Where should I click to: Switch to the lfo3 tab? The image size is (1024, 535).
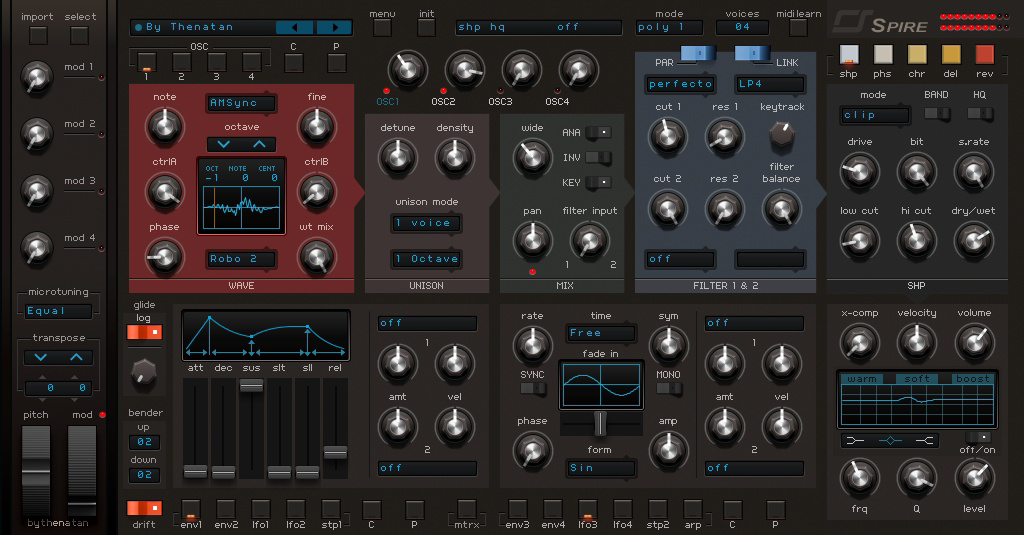[x=587, y=510]
